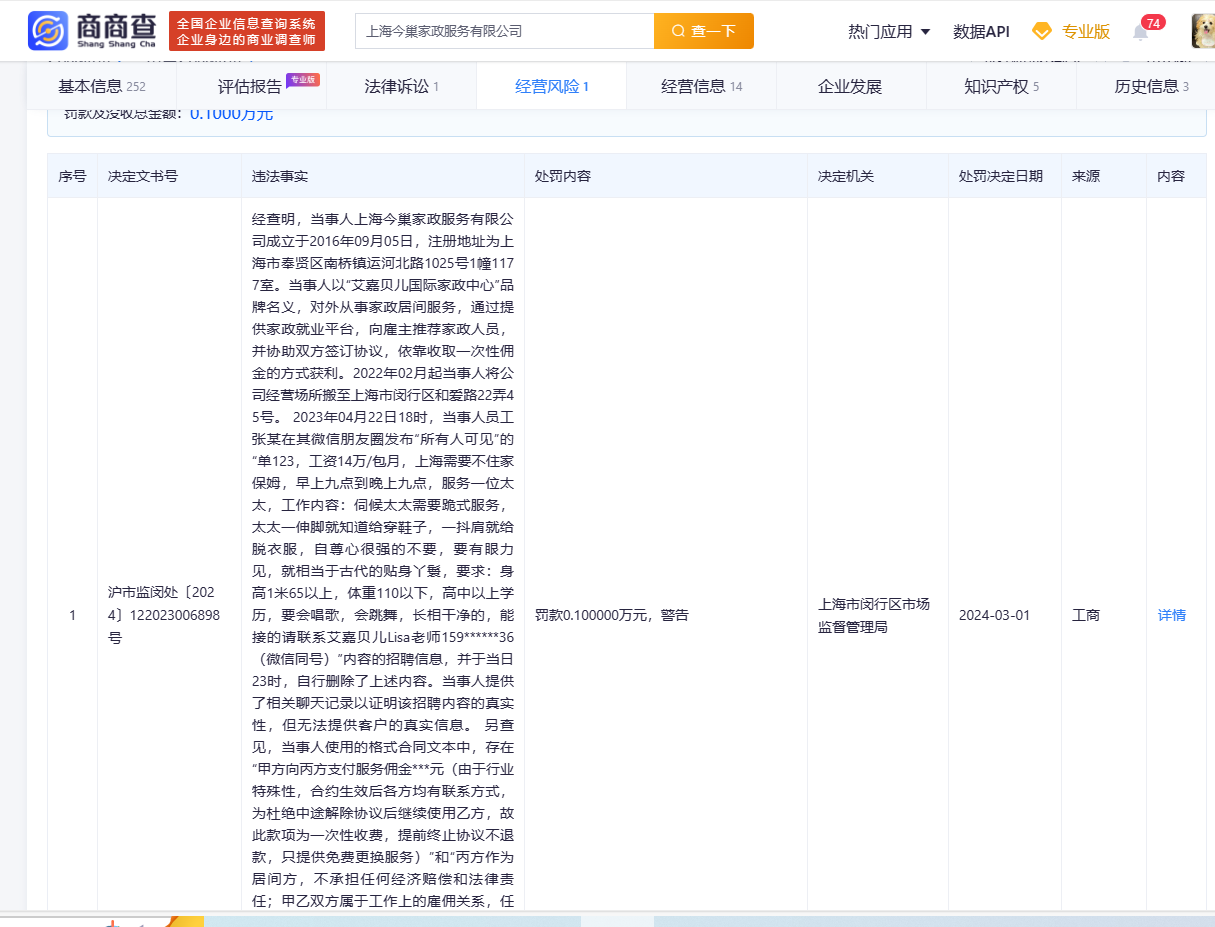Open the 详情 link in row 1
This screenshot has width=1215, height=927.
(x=1172, y=615)
